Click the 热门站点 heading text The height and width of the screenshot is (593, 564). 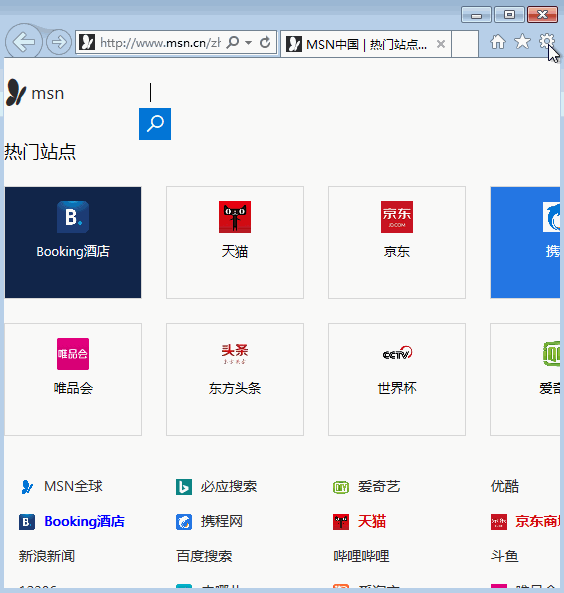(40, 152)
